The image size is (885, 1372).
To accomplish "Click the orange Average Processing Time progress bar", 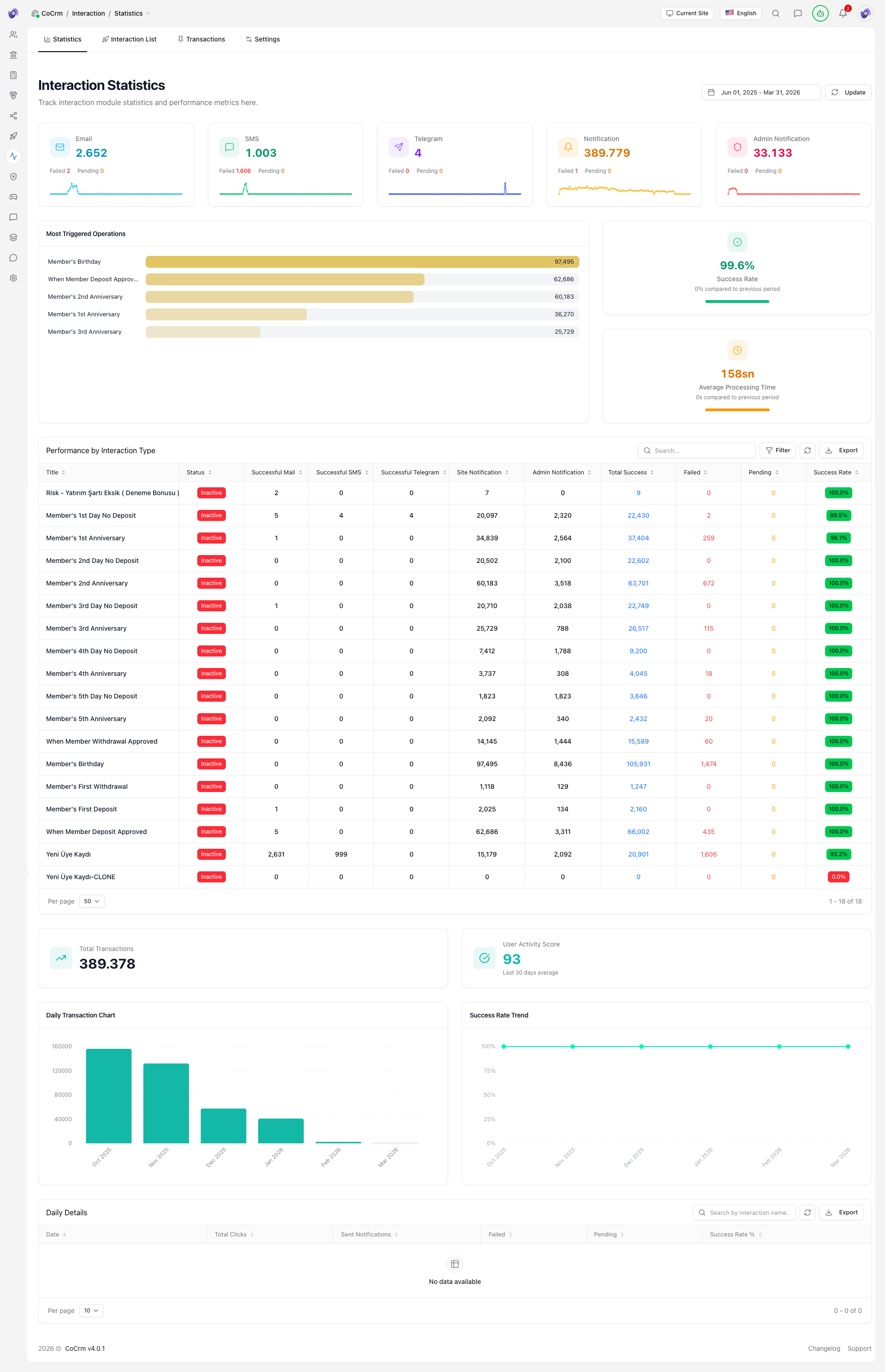I will pos(737,410).
